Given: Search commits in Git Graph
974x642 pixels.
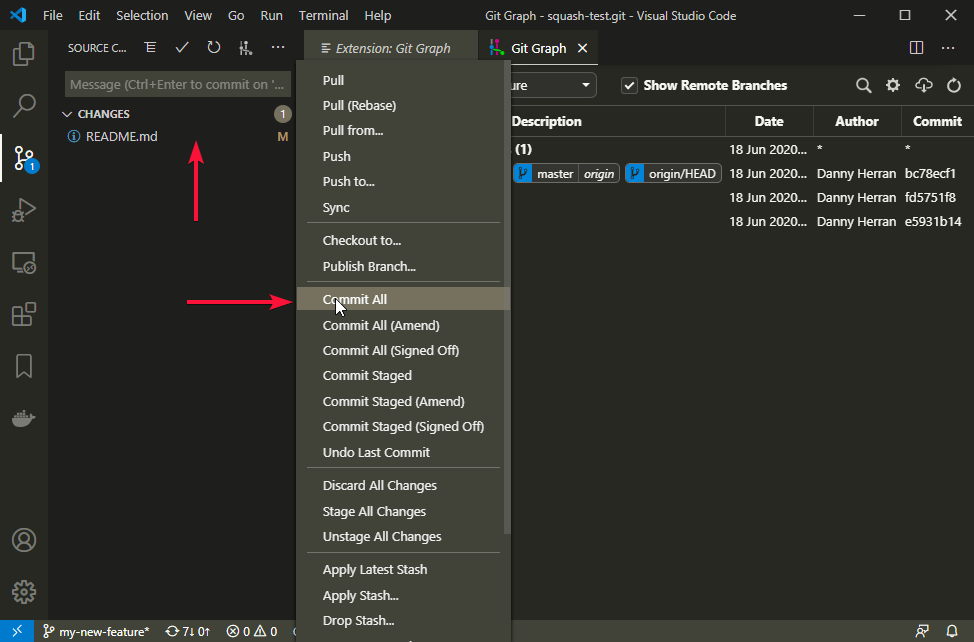Looking at the screenshot, I should pos(863,86).
